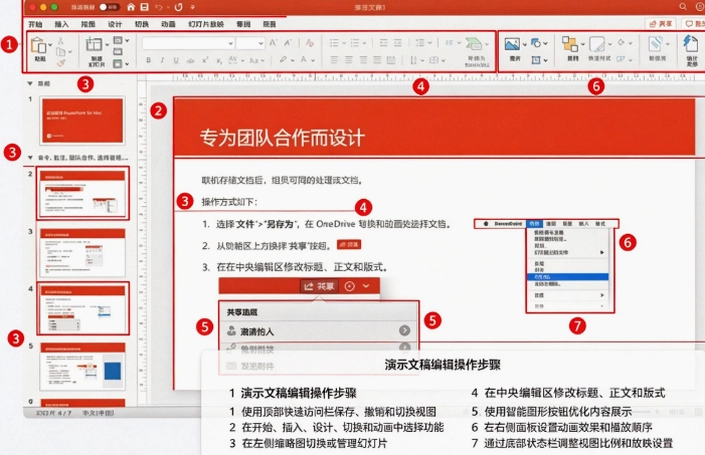Click the Share button below title bar

(661, 24)
